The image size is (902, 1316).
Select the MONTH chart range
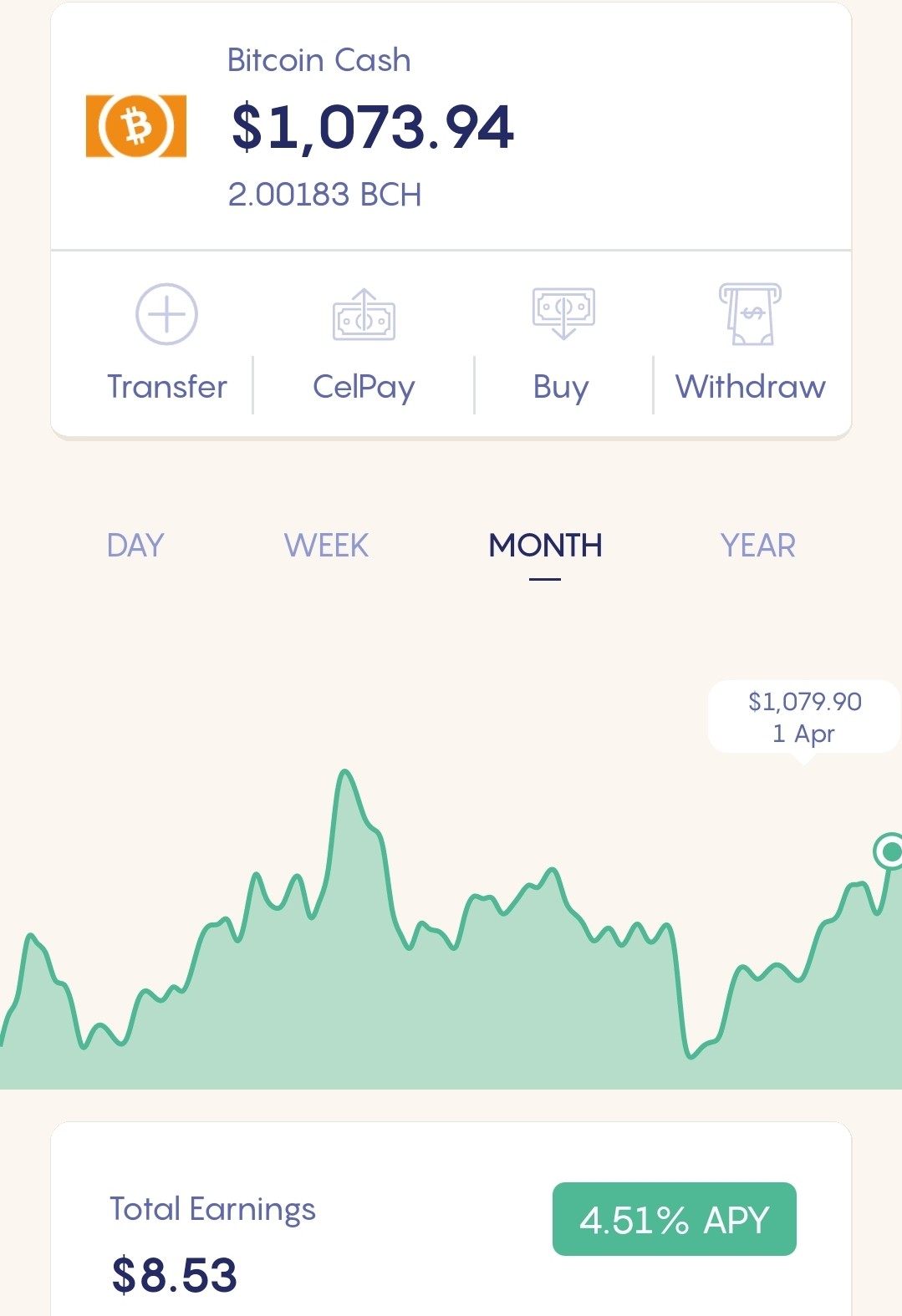tap(545, 546)
